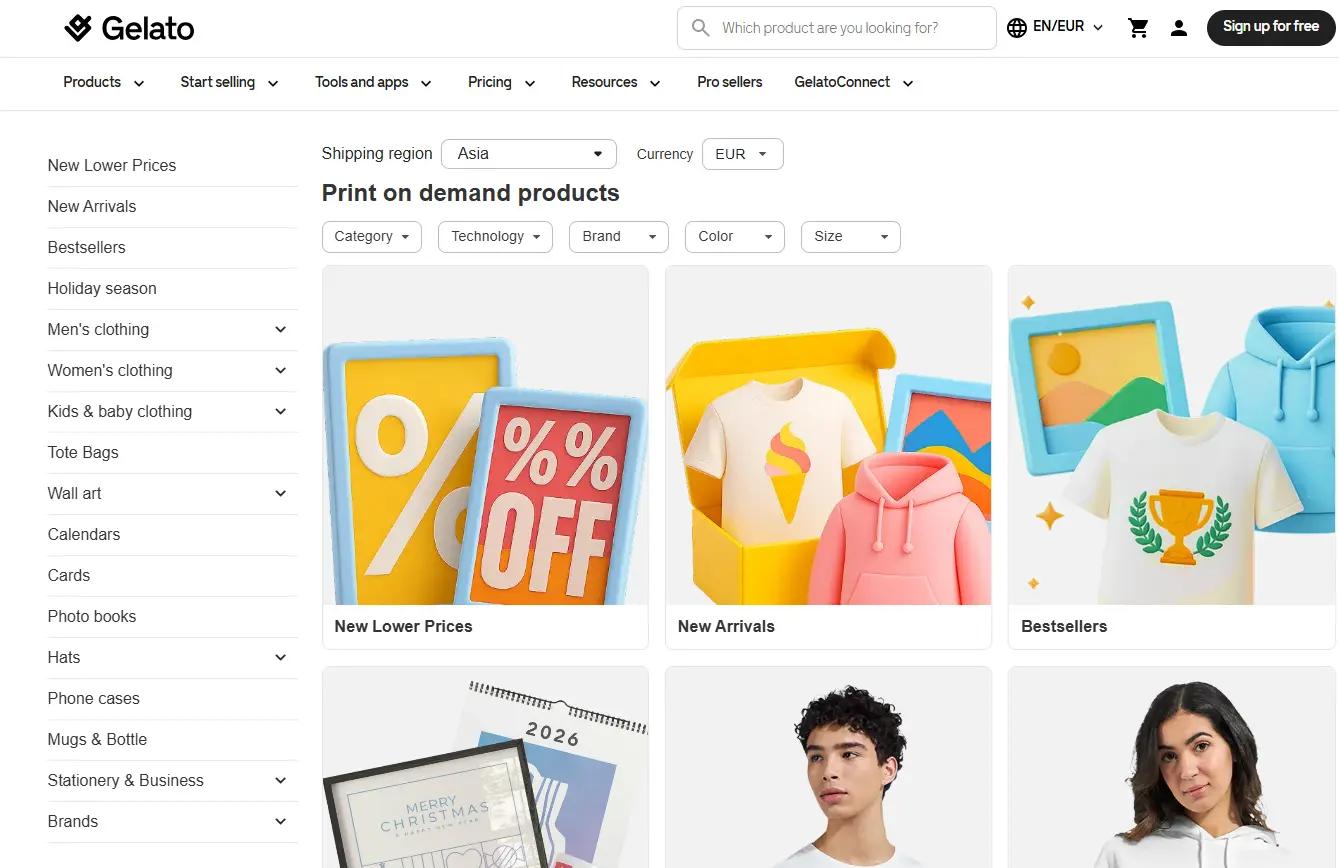Open the New Arrivals product card

828,457
